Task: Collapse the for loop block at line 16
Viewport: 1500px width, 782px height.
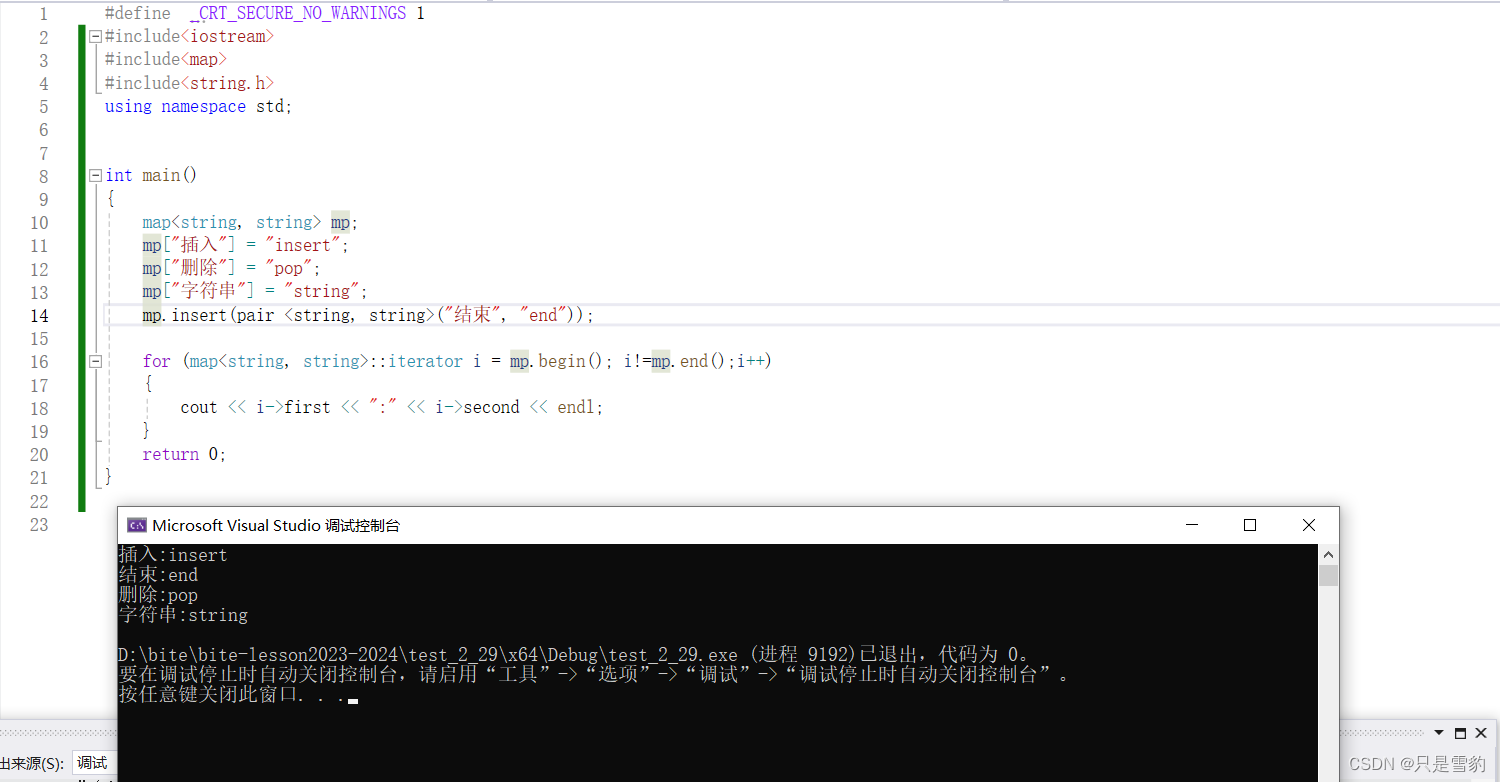Action: (95, 362)
